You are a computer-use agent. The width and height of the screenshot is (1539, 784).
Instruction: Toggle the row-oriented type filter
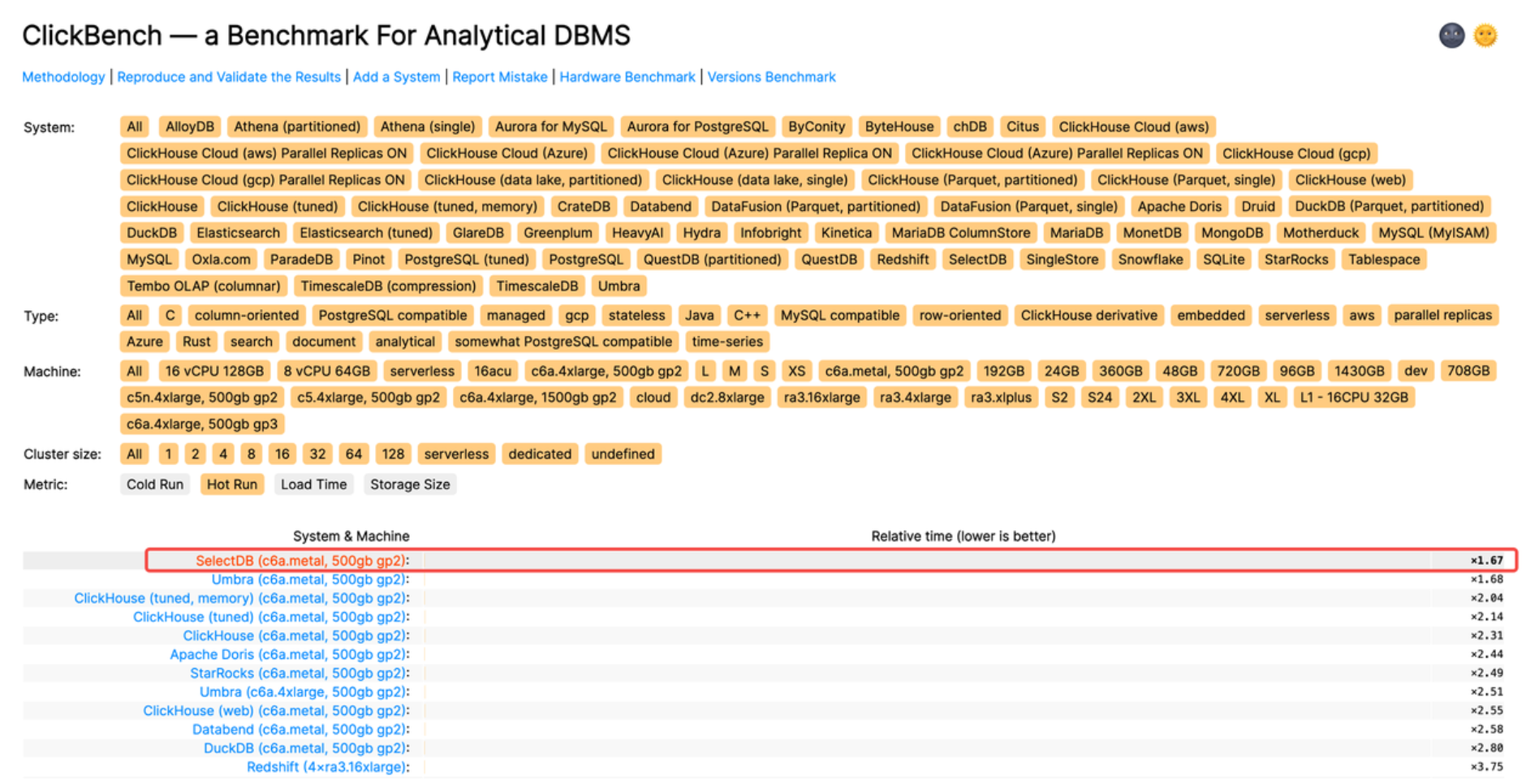(960, 316)
